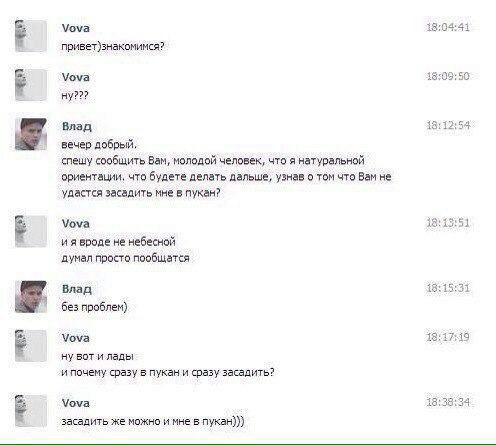Open Влад's avatar next to "без проблем)"
This screenshot has width=496, height=445.
click(31, 297)
